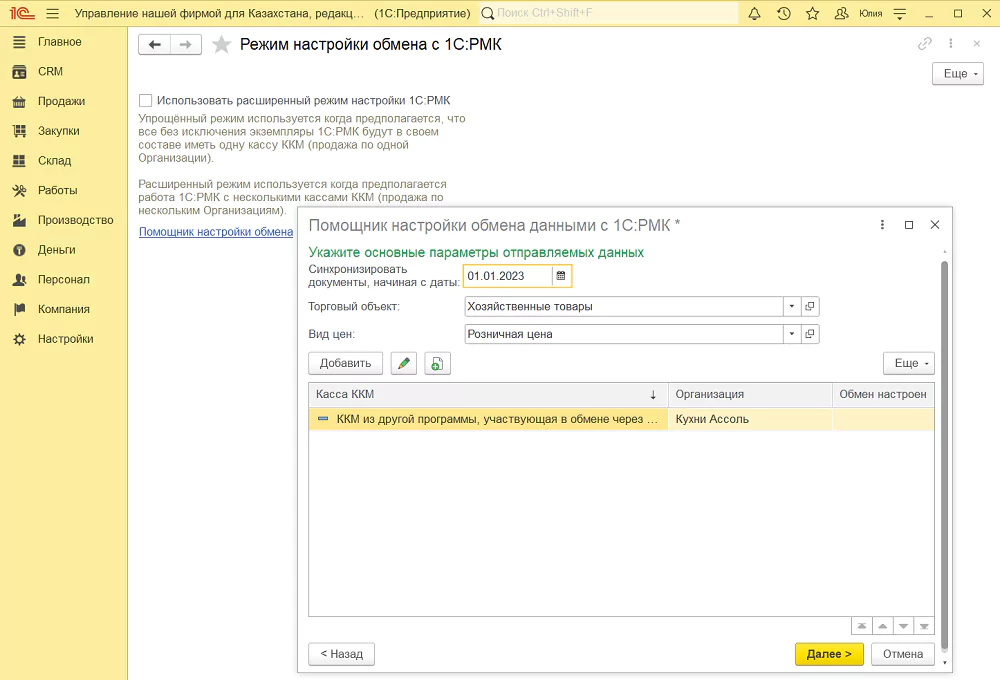
Task: Add page to favorites with gray star
Action: [x=221, y=44]
